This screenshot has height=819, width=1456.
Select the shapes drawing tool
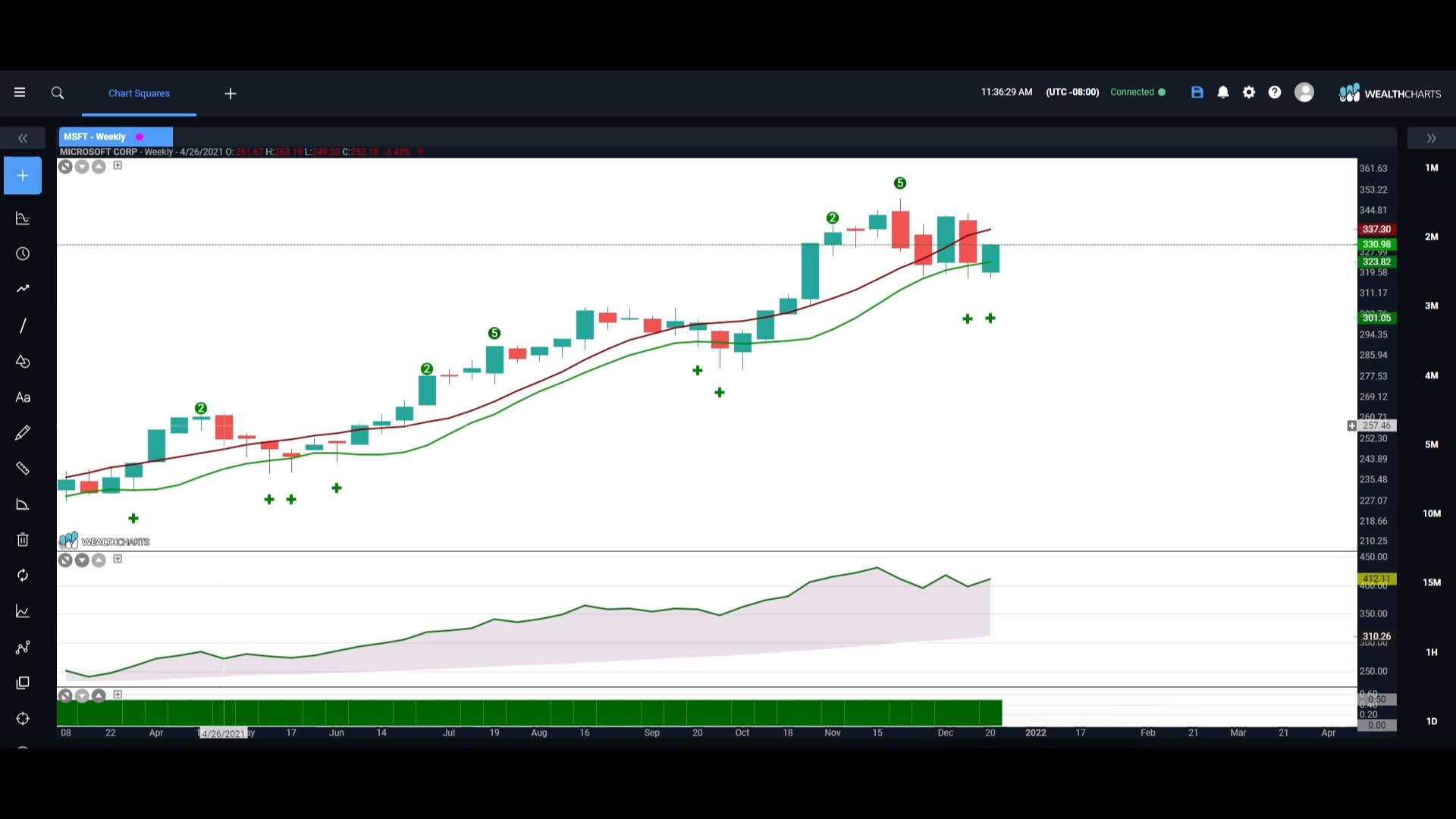tap(23, 362)
